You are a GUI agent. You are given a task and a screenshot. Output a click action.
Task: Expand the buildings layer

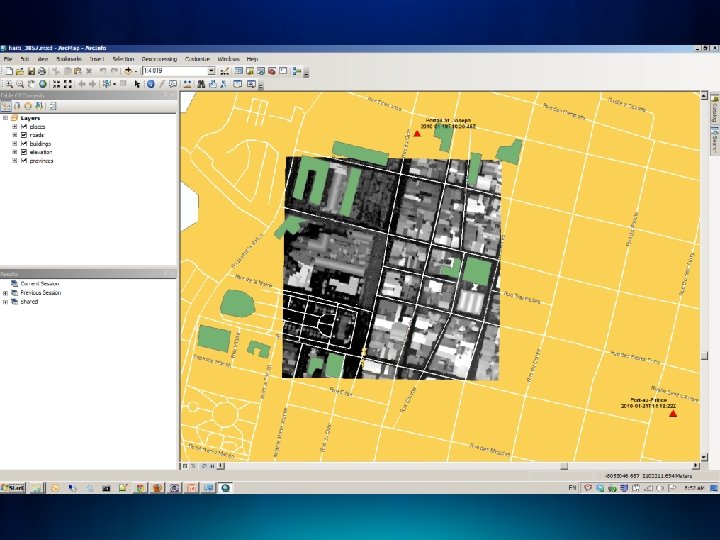(x=15, y=144)
